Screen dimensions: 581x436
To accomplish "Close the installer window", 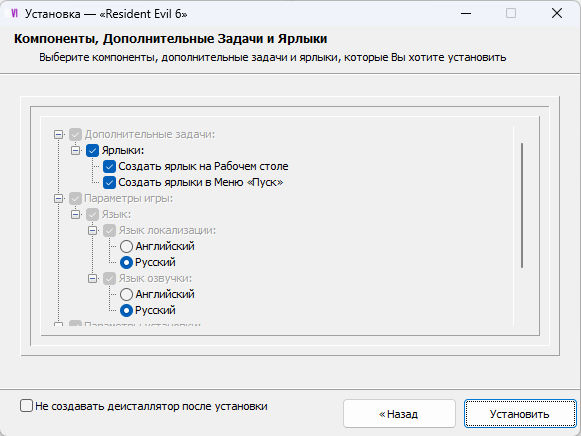I will point(557,14).
